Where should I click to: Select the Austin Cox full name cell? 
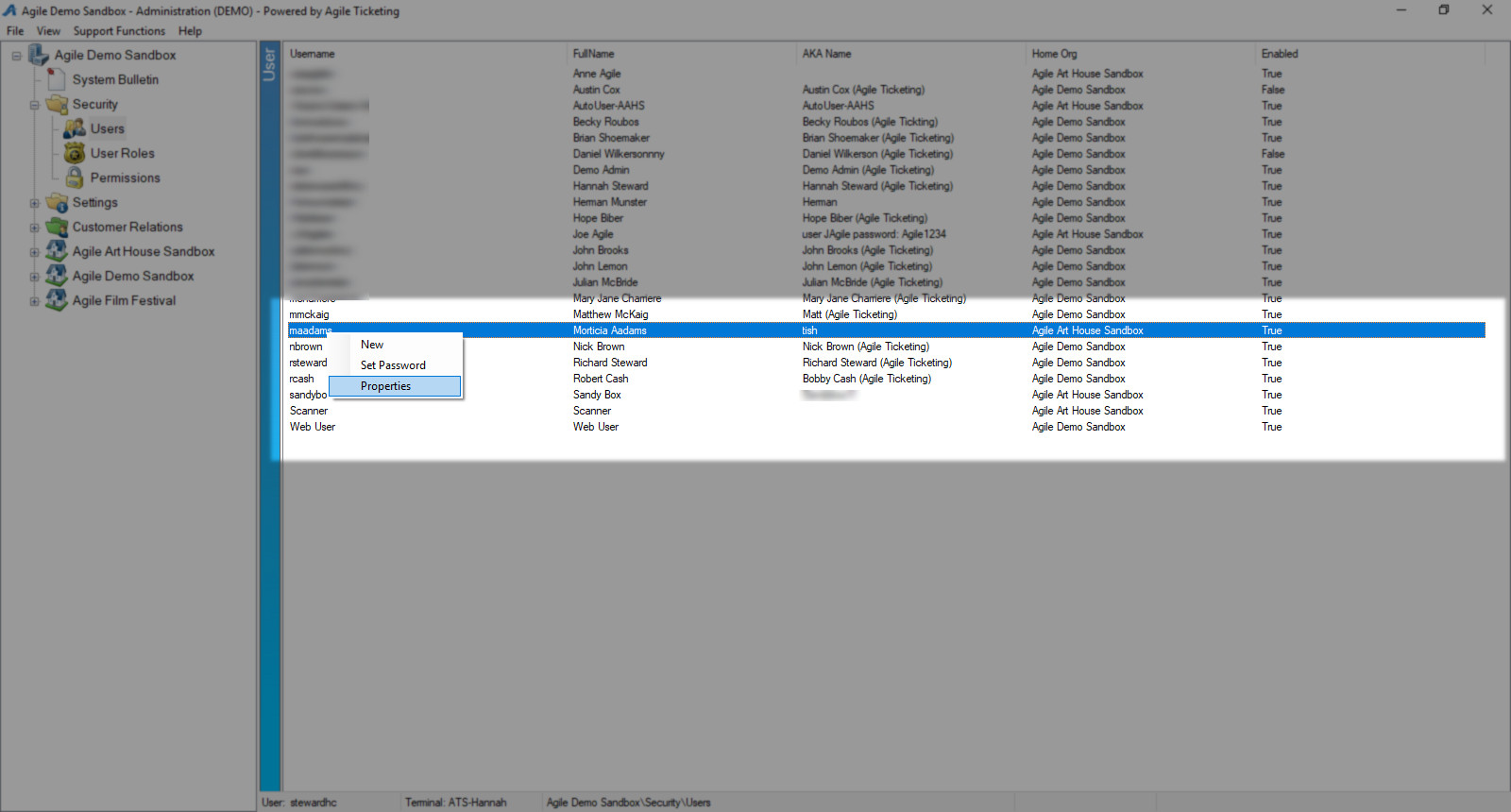596,90
